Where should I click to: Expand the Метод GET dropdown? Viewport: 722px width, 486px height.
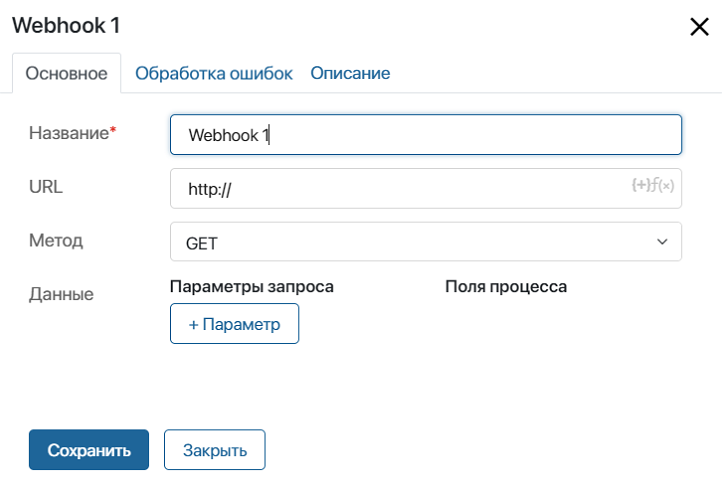coord(425,242)
